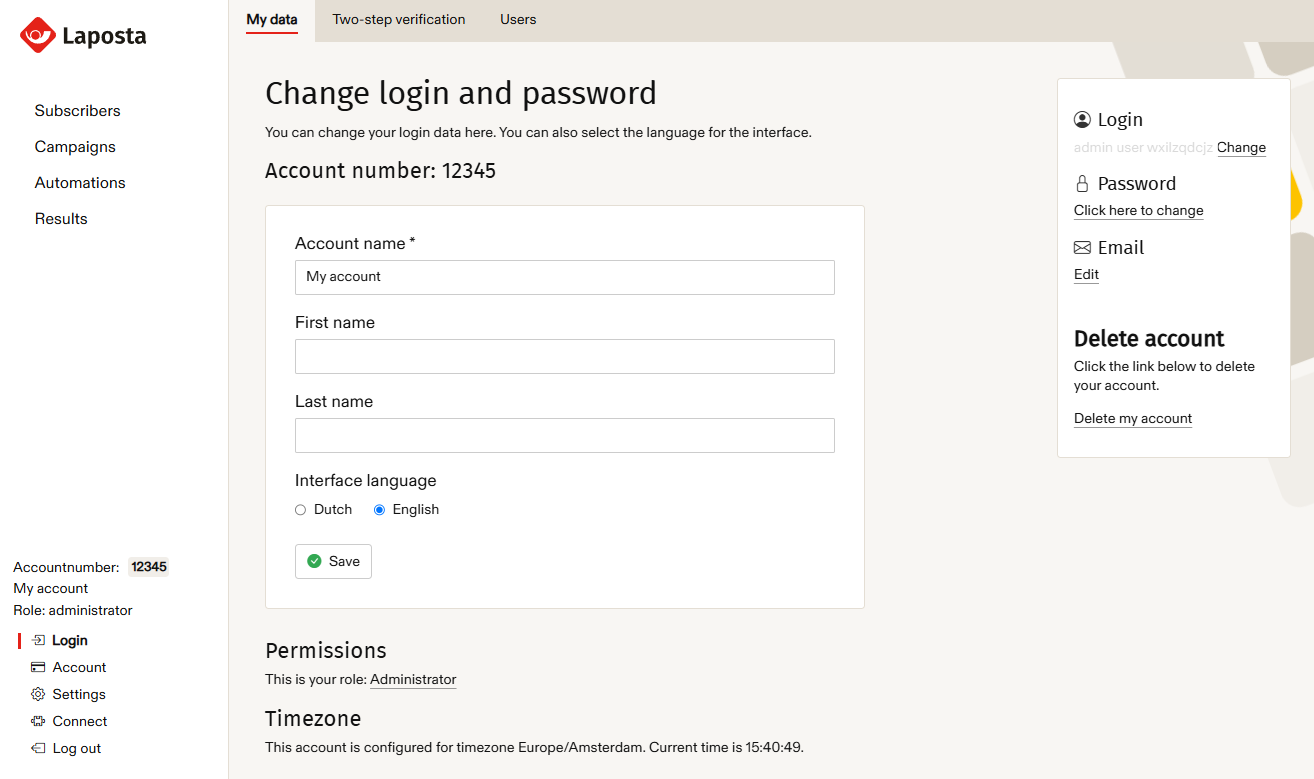Click the Account name text field
Viewport: 1314px width, 779px height.
[565, 277]
